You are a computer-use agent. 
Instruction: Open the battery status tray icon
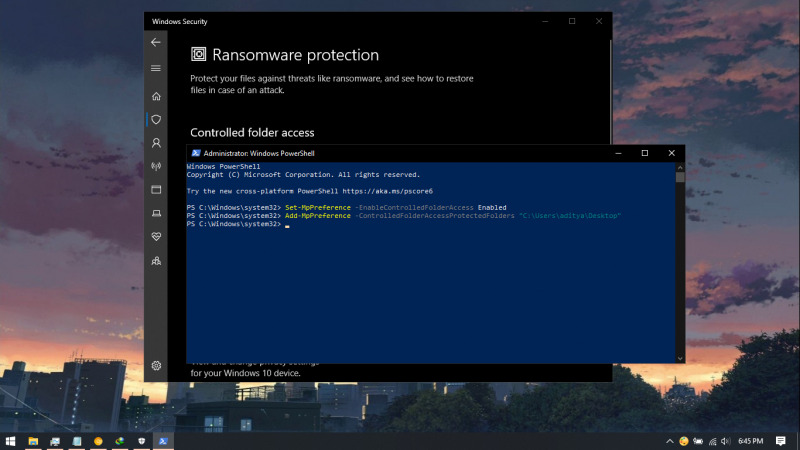coord(698,441)
